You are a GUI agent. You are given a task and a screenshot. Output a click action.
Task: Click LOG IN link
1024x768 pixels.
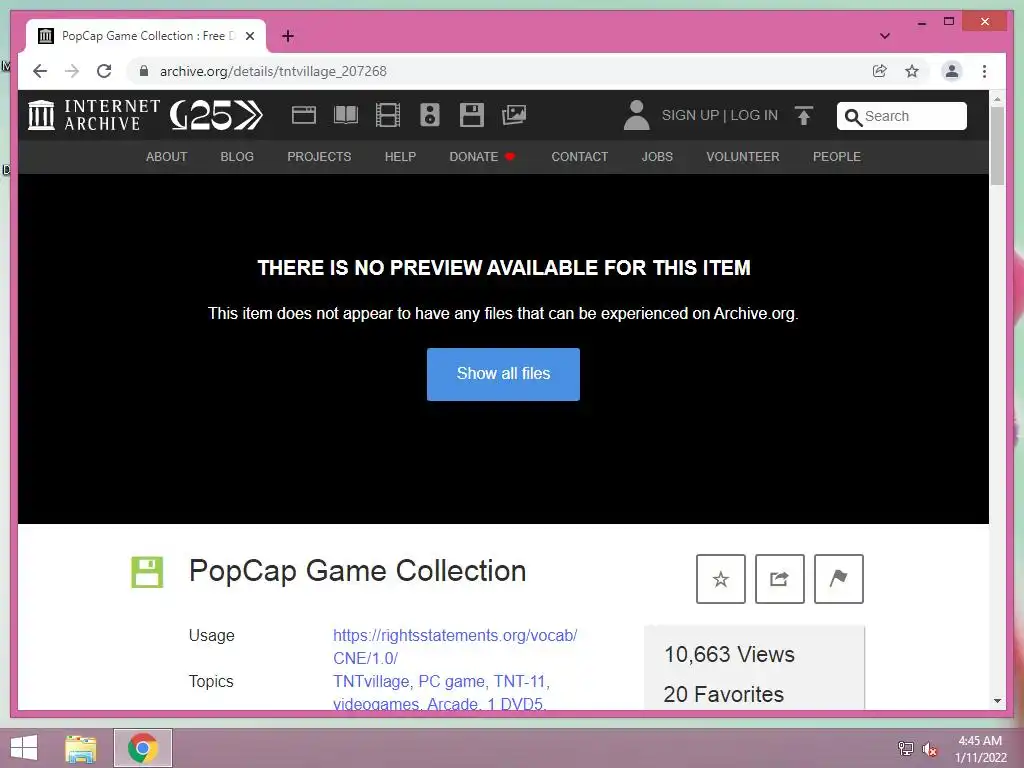[754, 116]
